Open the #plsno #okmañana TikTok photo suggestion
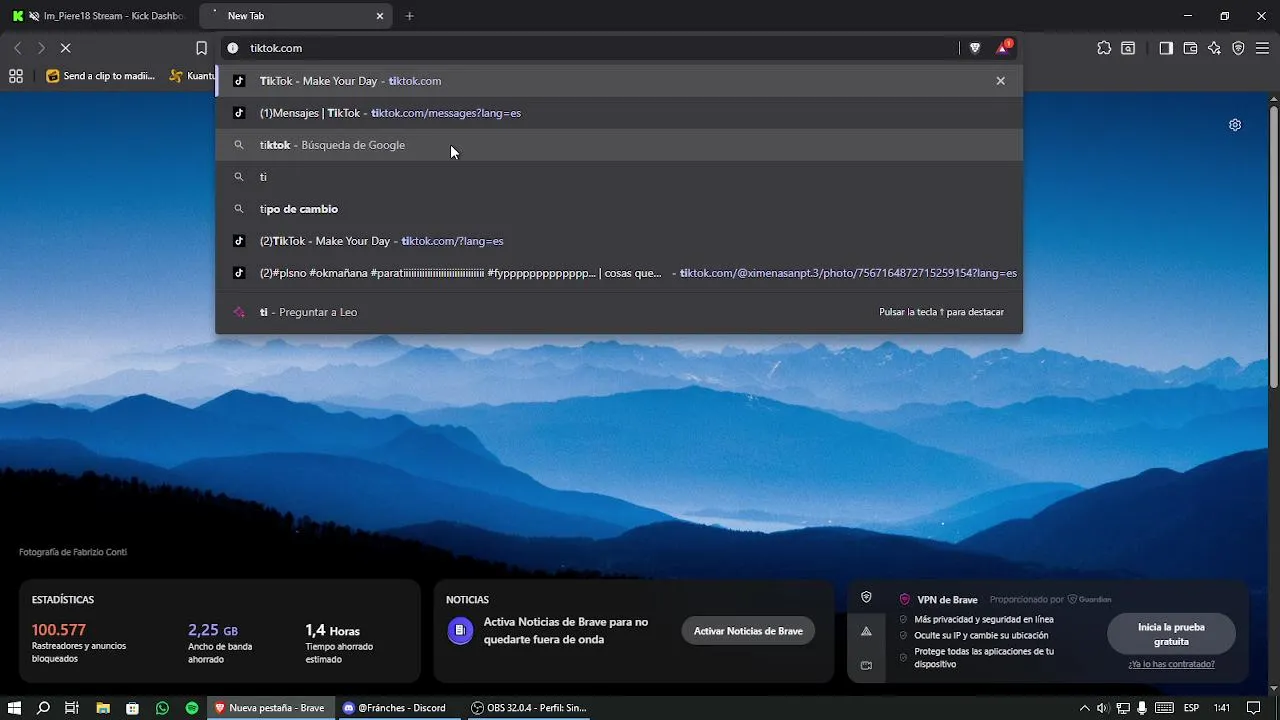1280x720 pixels. (619, 273)
